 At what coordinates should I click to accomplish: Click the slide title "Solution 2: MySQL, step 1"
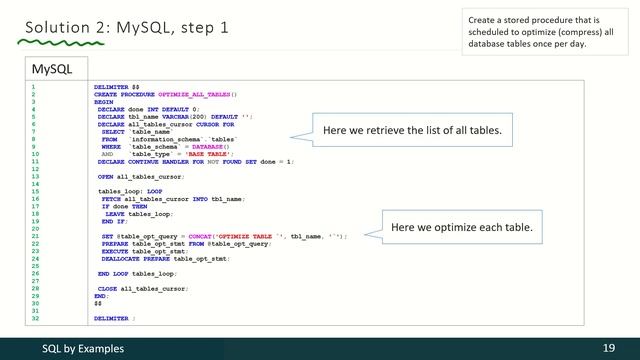point(127,27)
